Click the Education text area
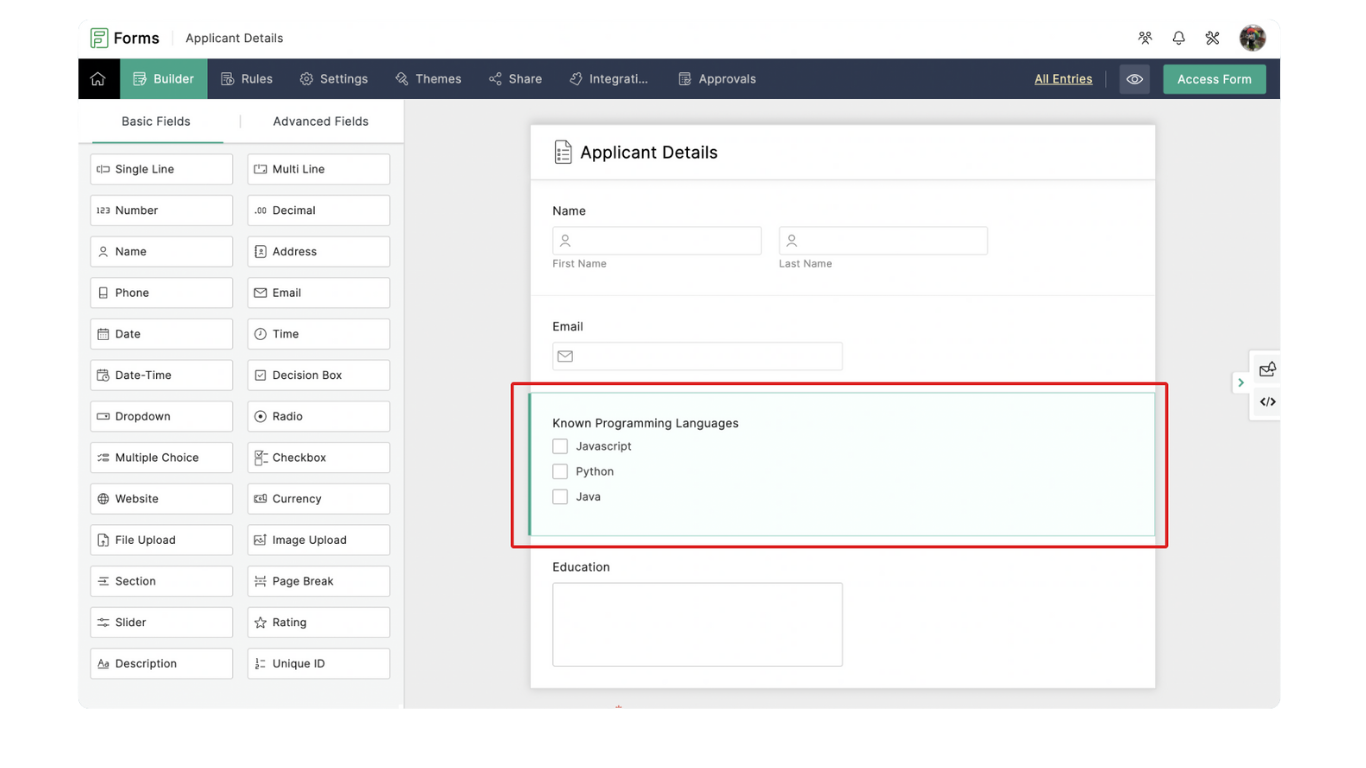 (697, 625)
